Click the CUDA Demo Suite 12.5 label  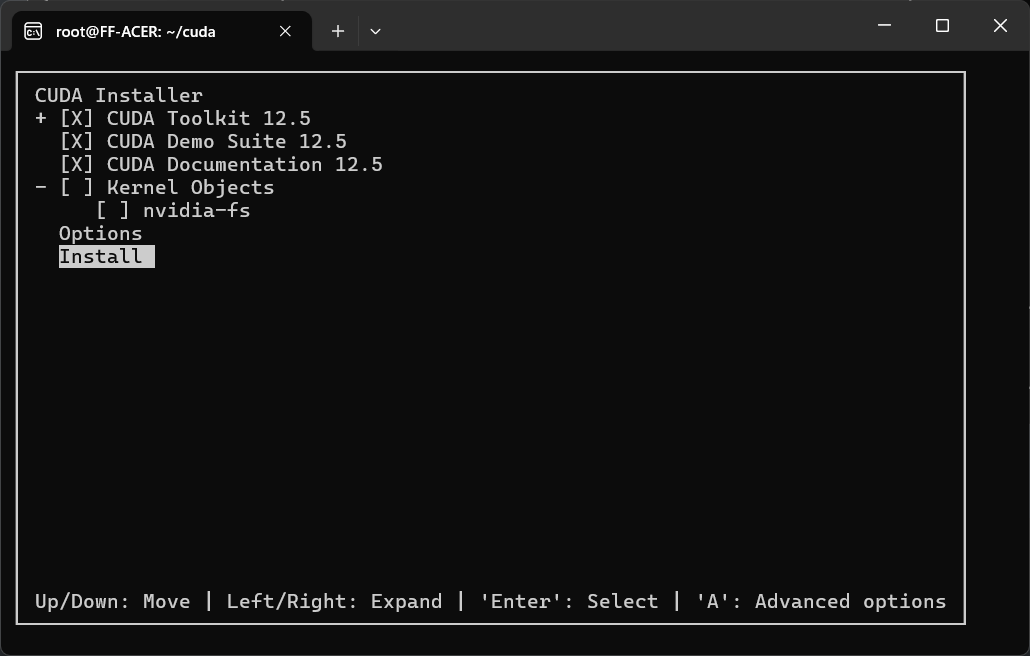227,141
